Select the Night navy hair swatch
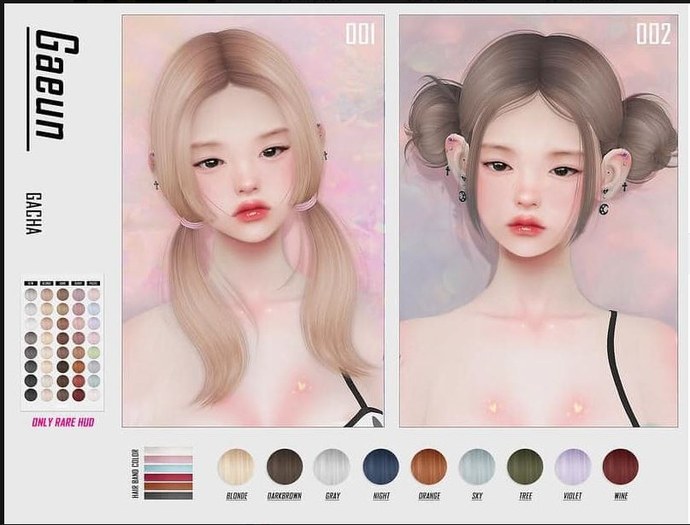 [381, 466]
